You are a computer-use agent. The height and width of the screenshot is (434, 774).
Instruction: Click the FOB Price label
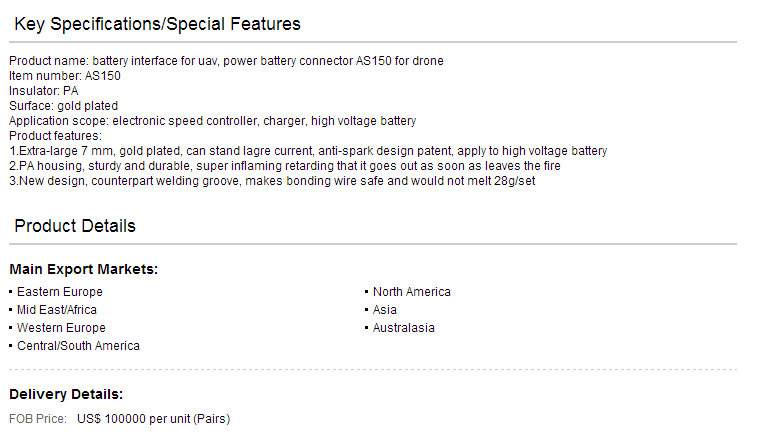[38, 419]
